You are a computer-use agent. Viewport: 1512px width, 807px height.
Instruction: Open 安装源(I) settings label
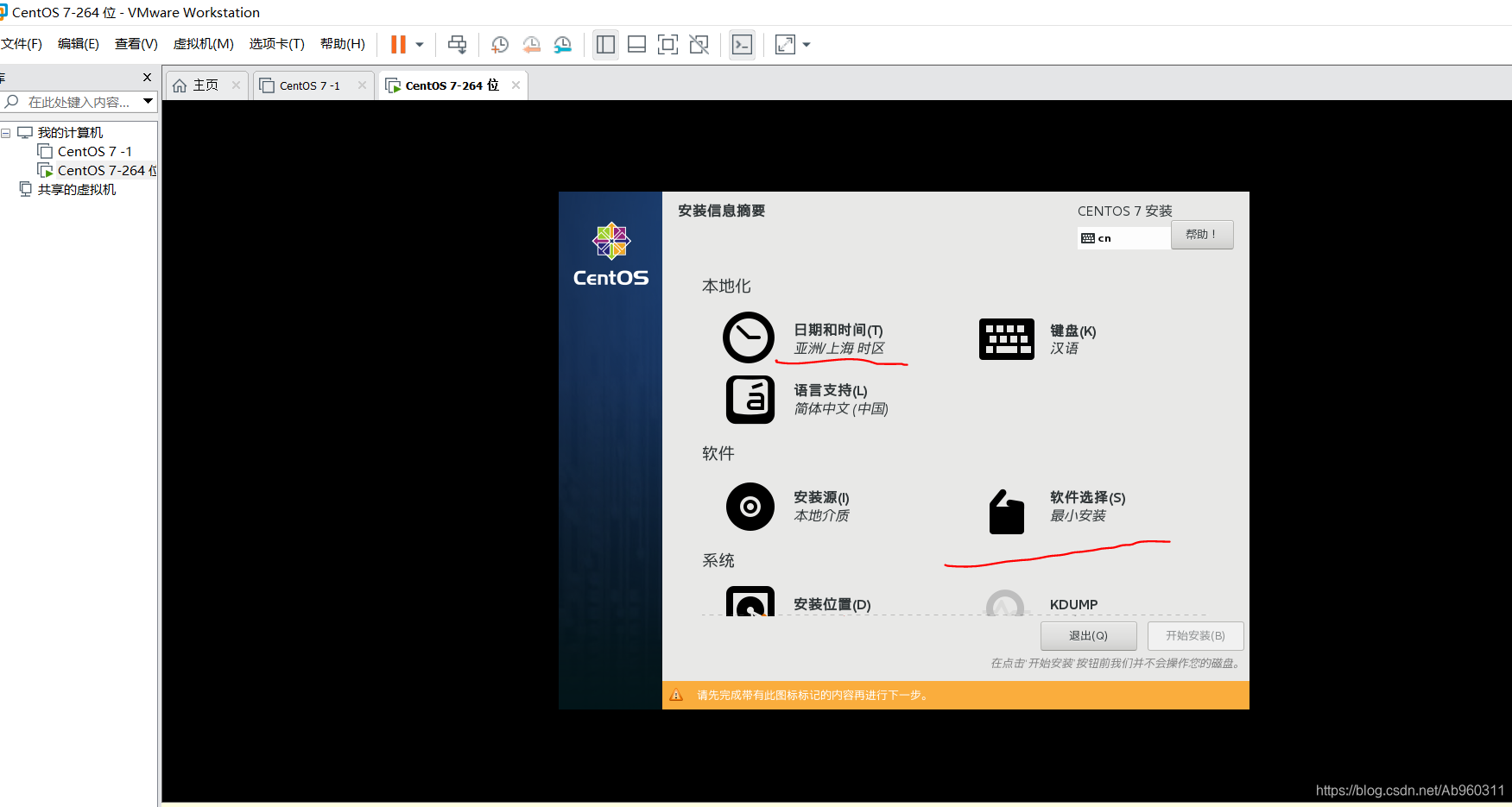[x=821, y=498]
